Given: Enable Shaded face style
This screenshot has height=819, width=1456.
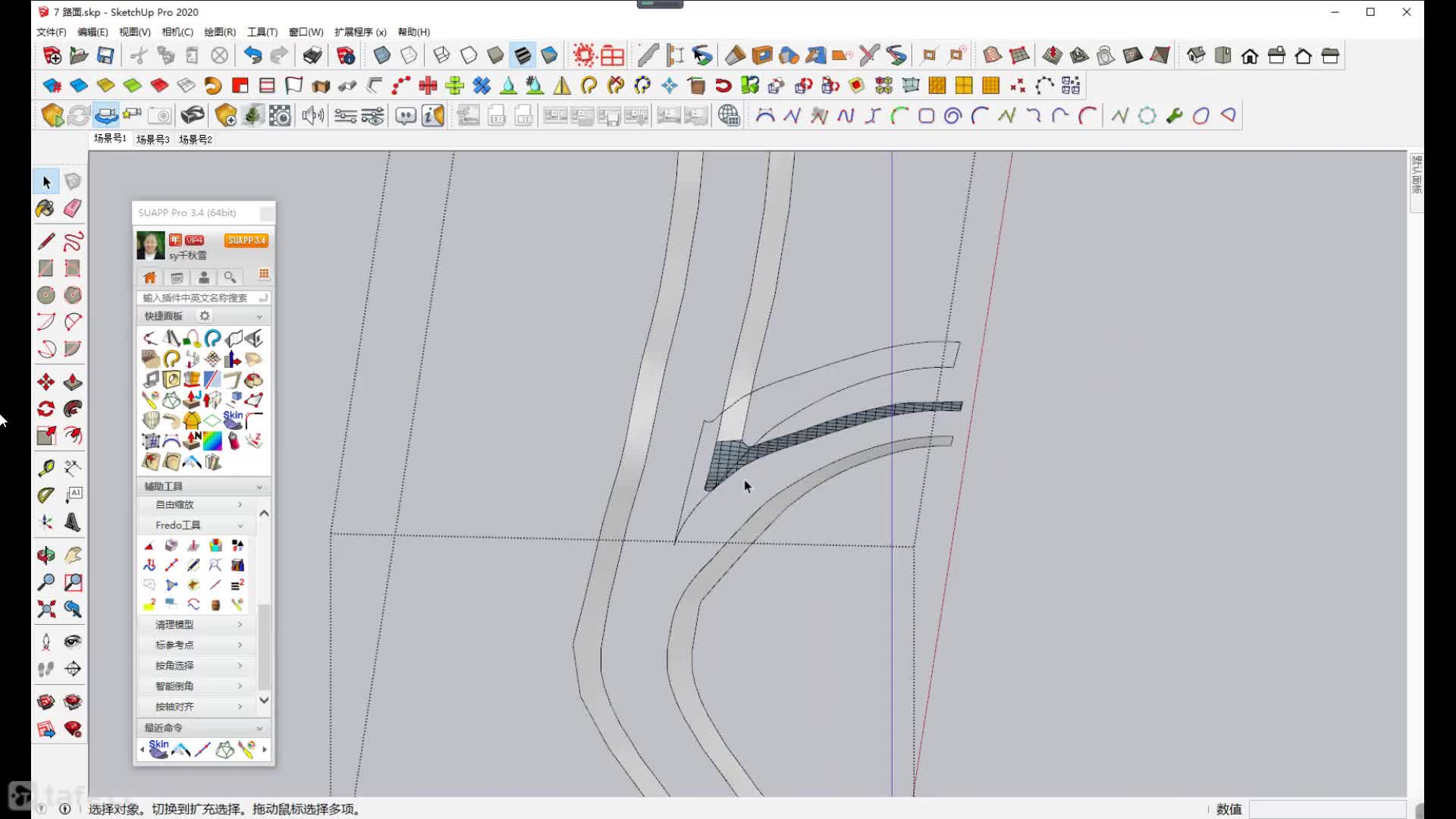Looking at the screenshot, I should pyautogui.click(x=495, y=55).
